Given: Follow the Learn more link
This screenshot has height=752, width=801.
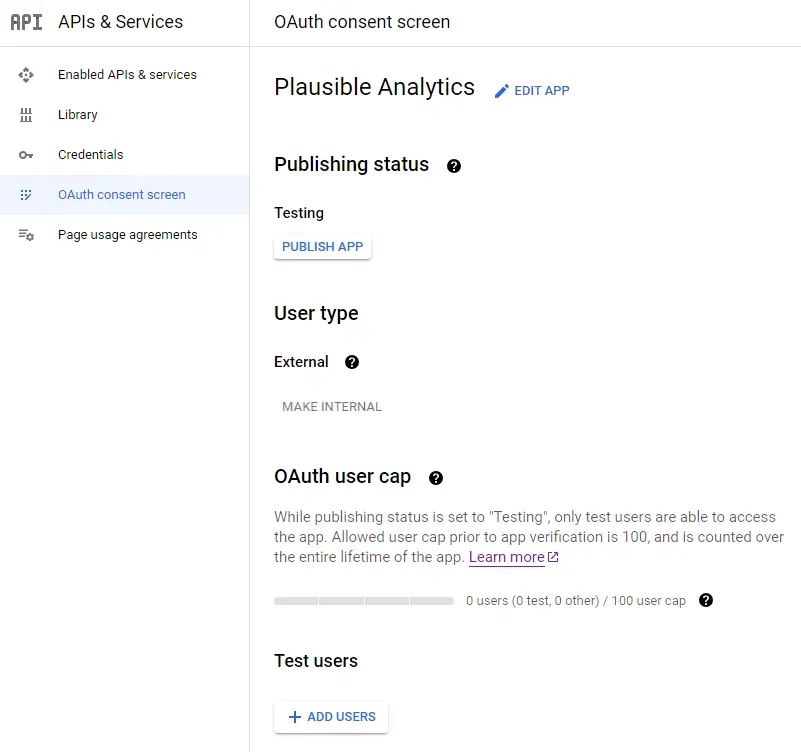Looking at the screenshot, I should coord(513,557).
